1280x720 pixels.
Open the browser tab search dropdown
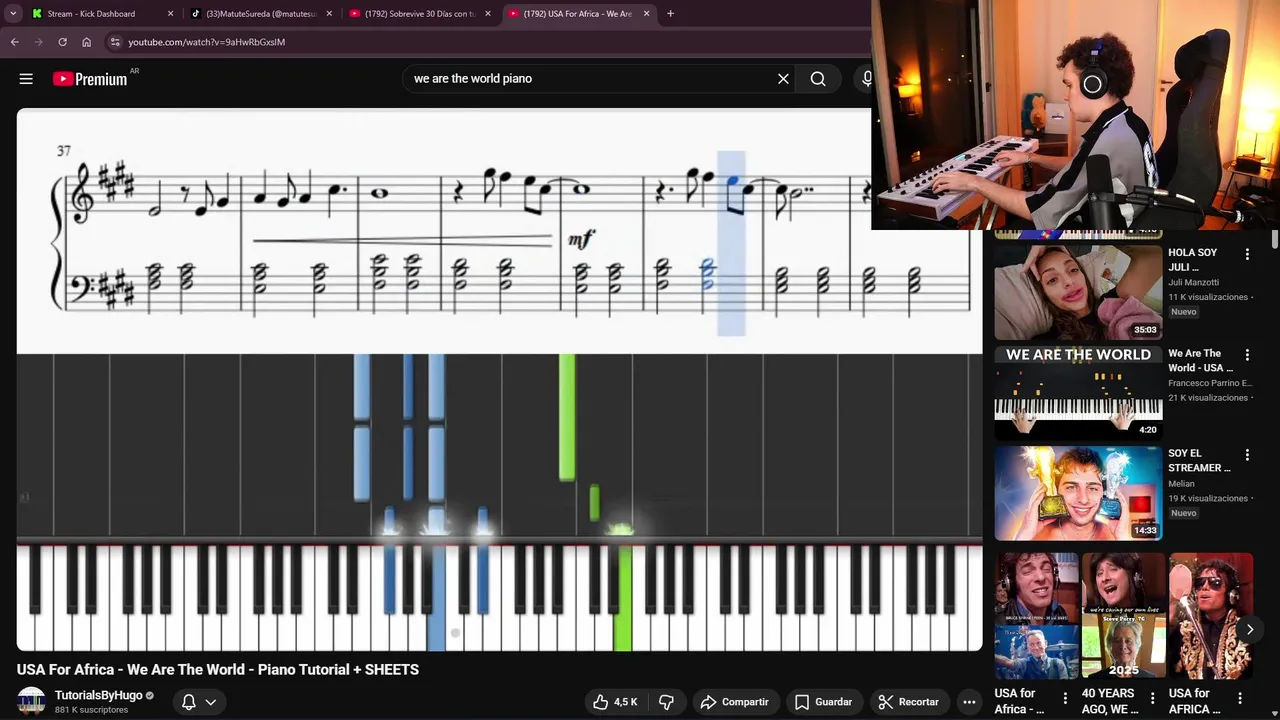13,14
